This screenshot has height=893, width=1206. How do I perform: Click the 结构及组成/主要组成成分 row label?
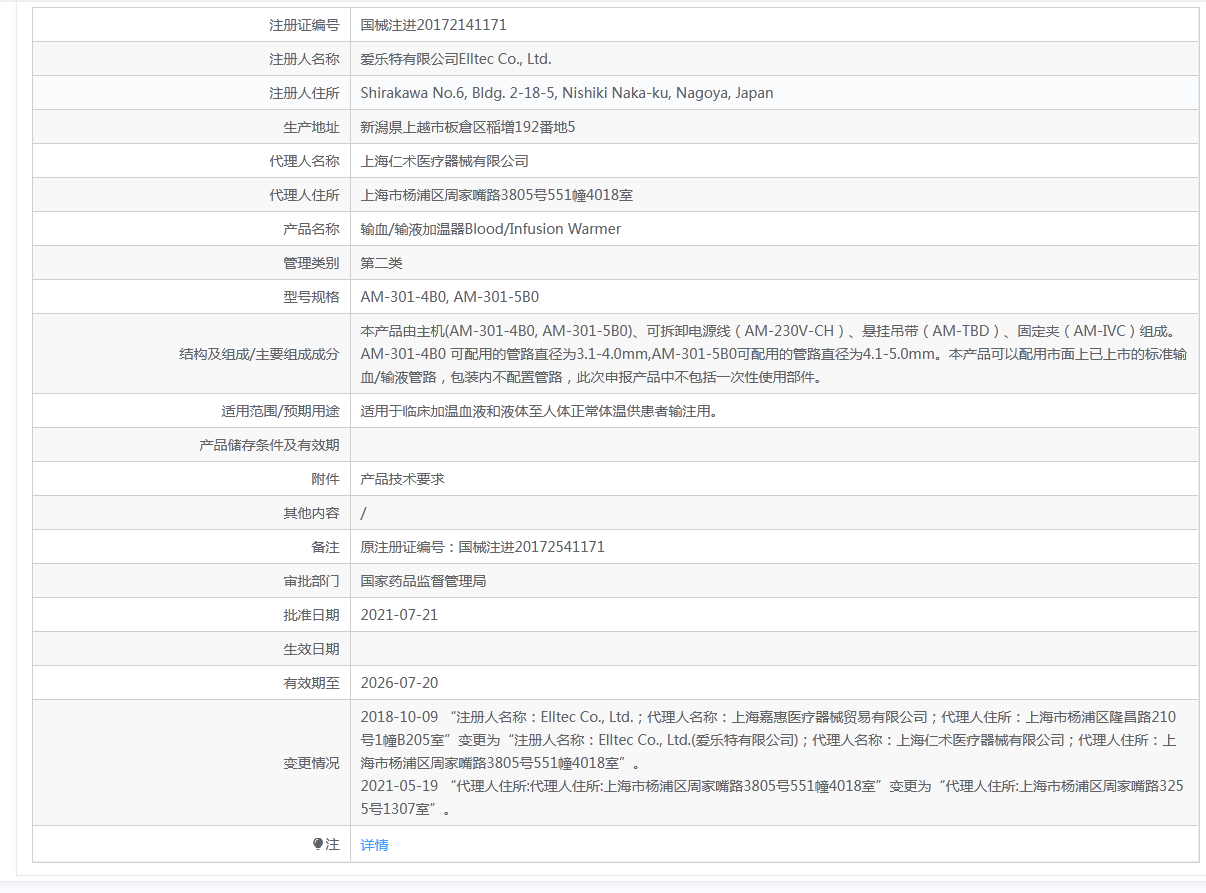click(258, 354)
